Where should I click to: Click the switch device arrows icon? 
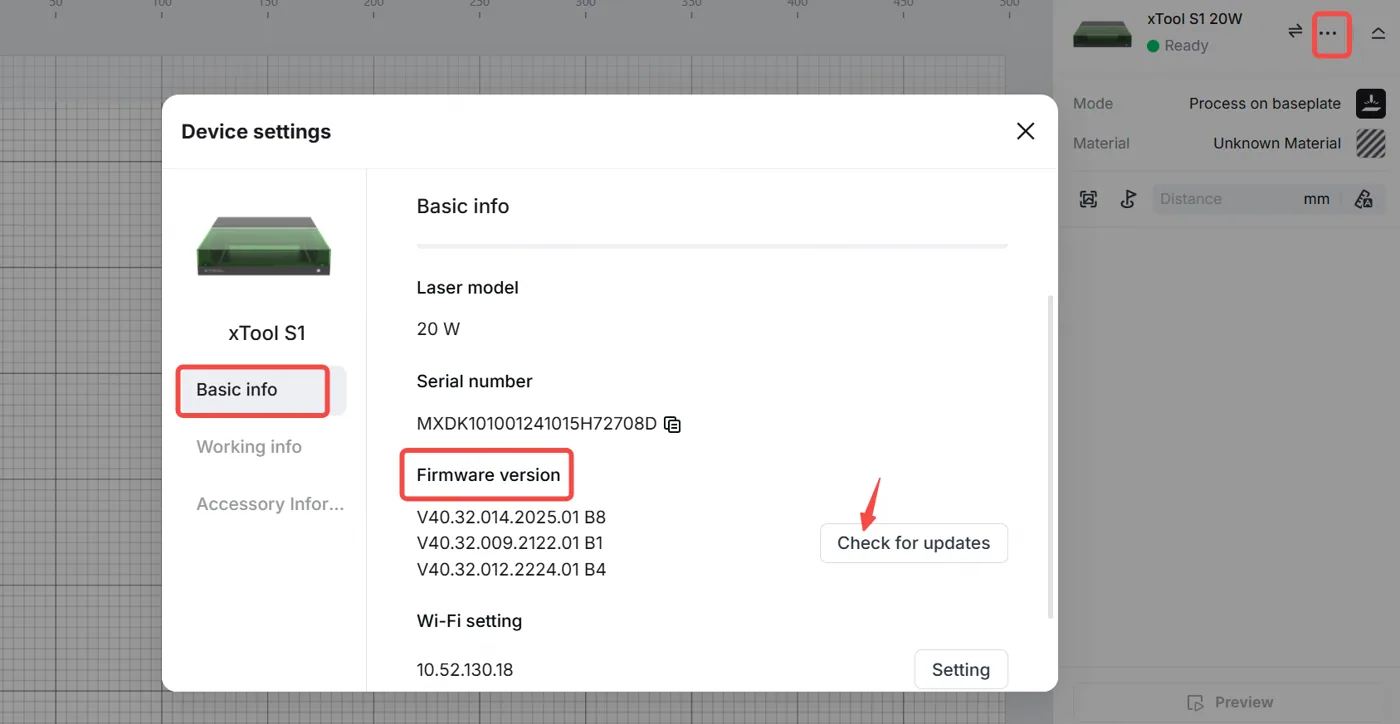tap(1295, 32)
